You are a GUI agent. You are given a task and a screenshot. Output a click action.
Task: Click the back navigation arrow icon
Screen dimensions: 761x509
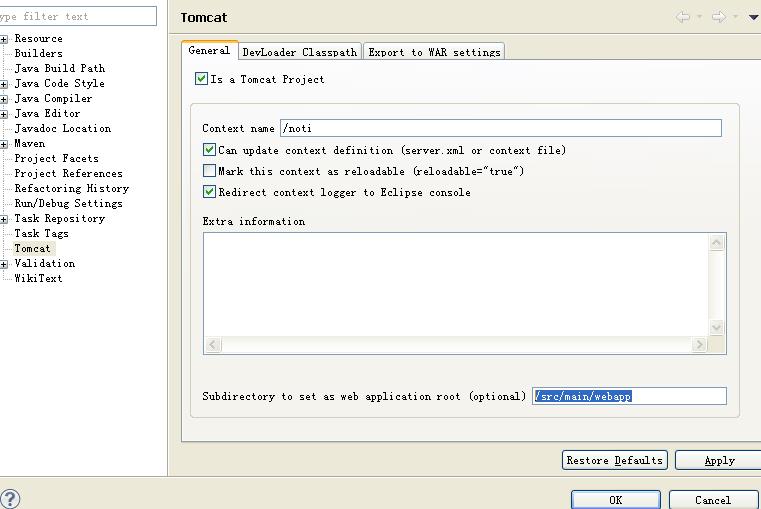pyautogui.click(x=684, y=17)
